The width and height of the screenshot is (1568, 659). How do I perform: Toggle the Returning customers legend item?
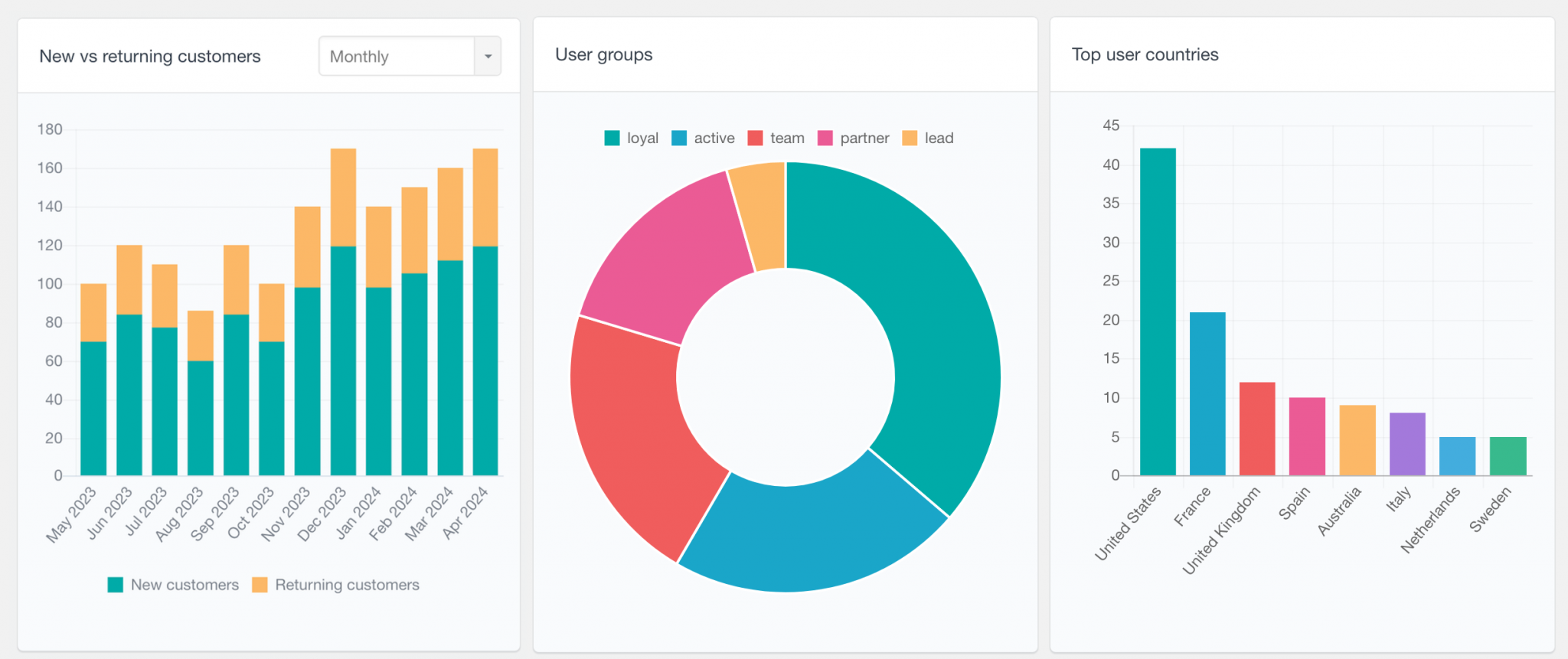point(335,585)
